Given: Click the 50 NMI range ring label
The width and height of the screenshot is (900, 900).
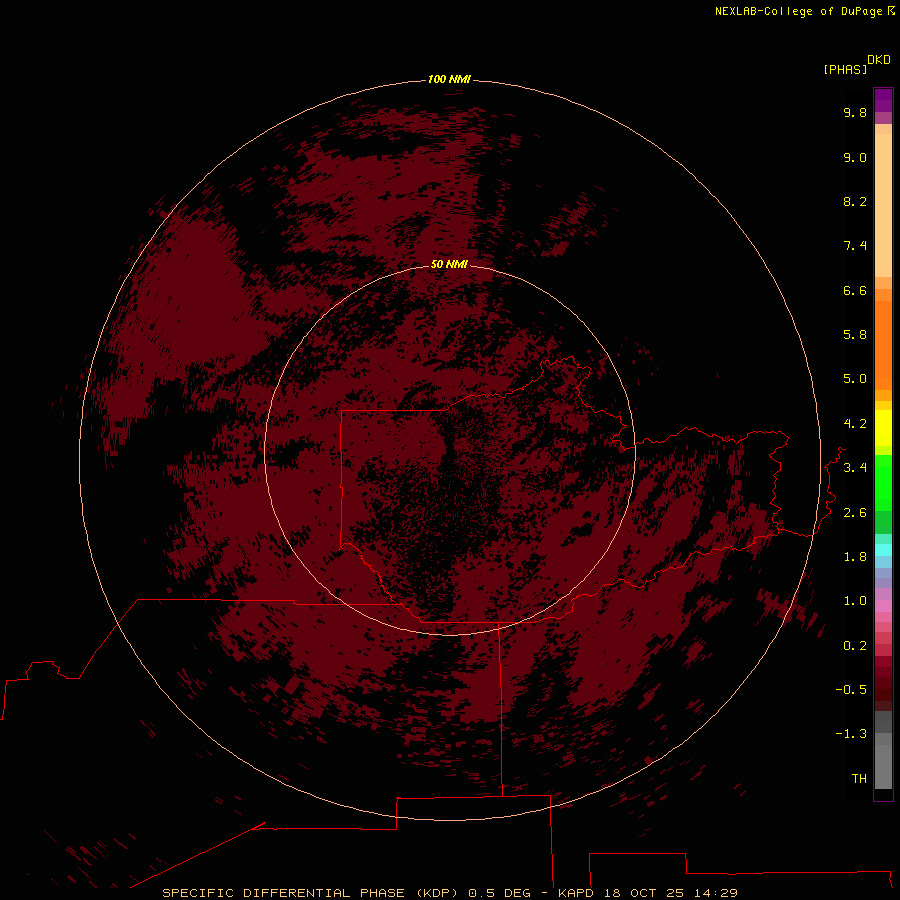Looking at the screenshot, I should coord(449,264).
